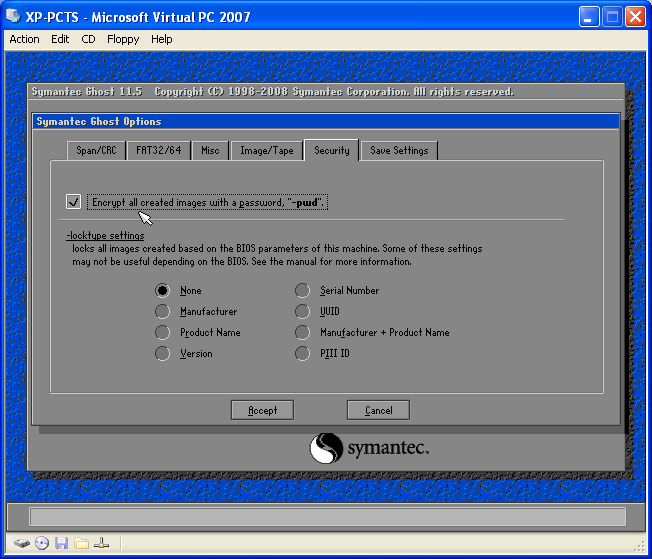Click the network adapter status icon
652x559 pixels.
pyautogui.click(x=101, y=543)
